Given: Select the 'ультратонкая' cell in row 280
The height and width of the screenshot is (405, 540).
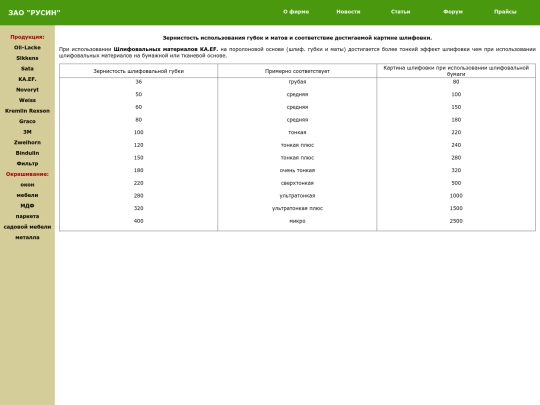Looking at the screenshot, I should click(297, 196).
